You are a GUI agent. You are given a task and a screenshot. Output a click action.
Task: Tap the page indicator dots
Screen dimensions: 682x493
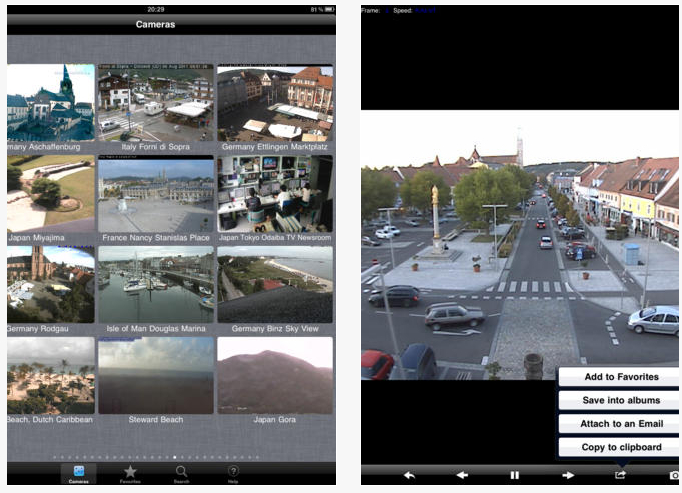click(156, 457)
